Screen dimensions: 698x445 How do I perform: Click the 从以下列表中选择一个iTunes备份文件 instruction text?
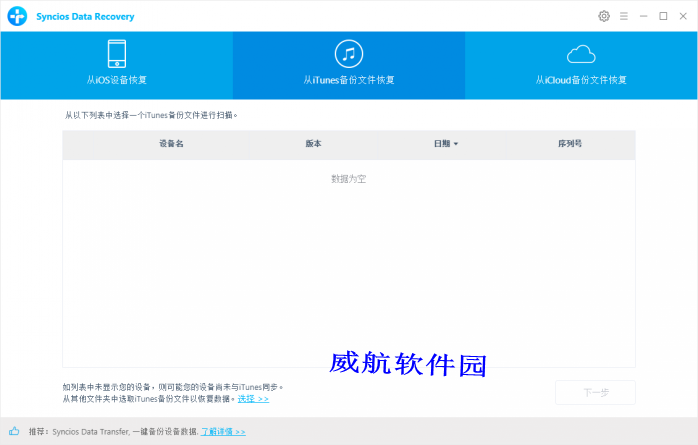pyautogui.click(x=151, y=115)
